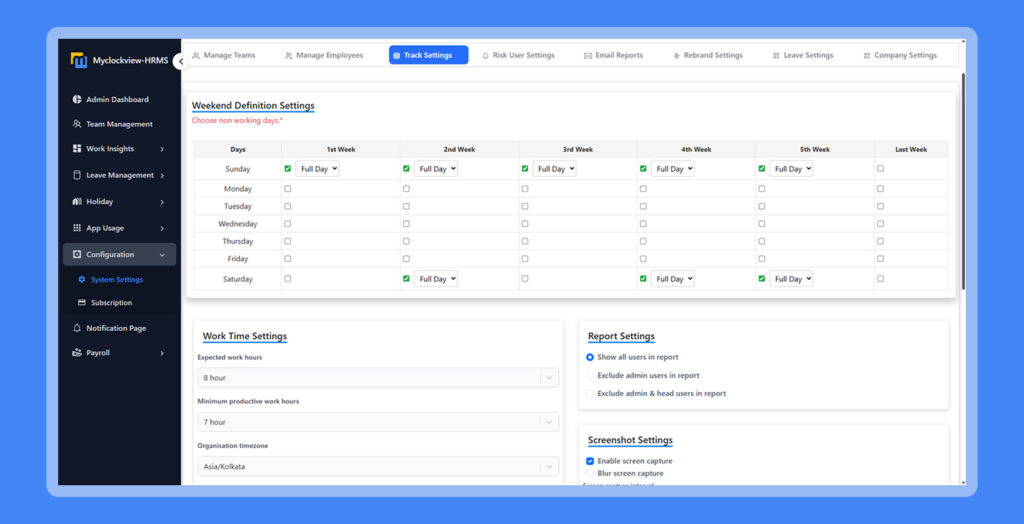Open Email Reports tab

click(613, 56)
